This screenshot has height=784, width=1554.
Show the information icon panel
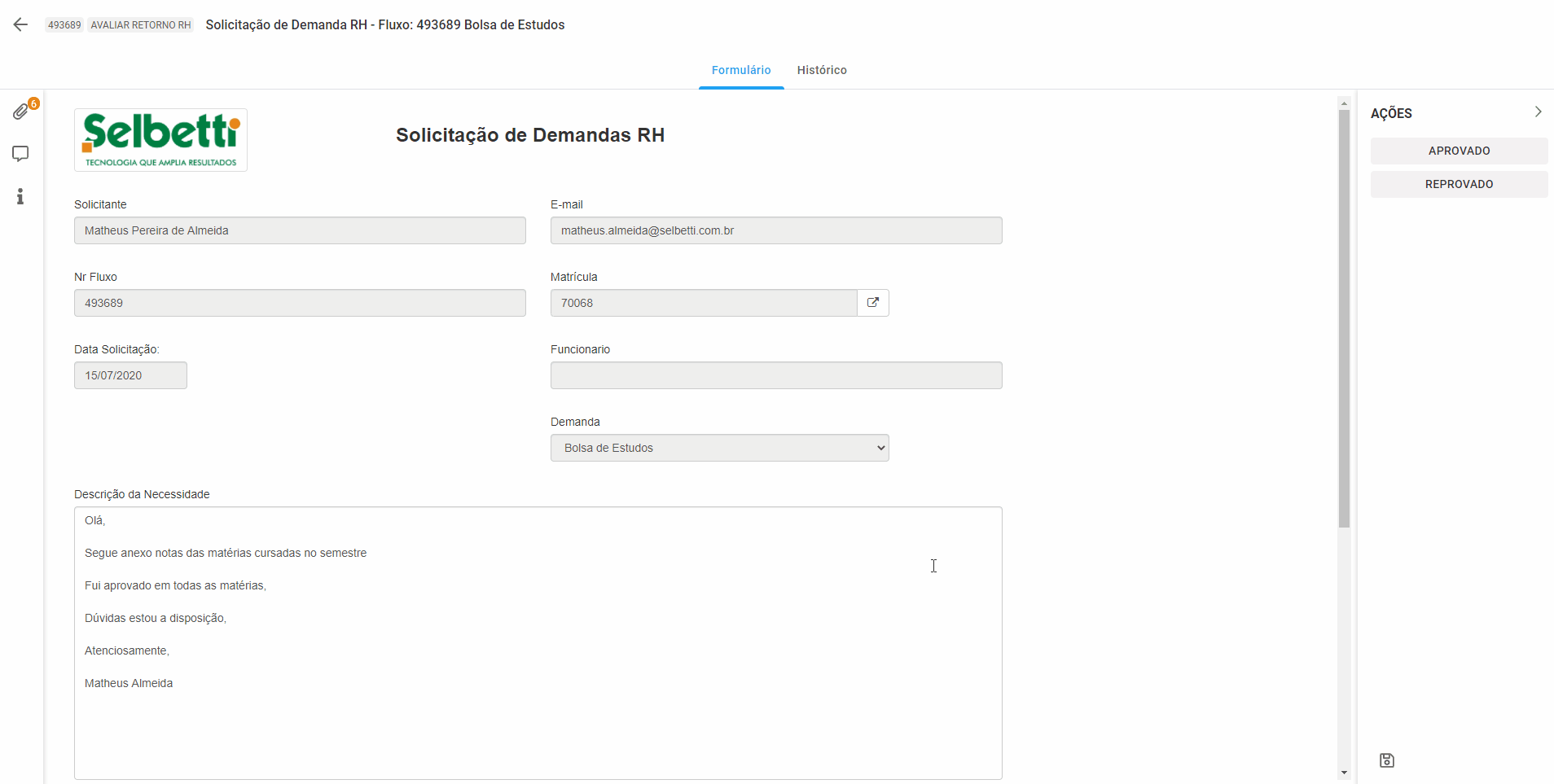click(x=20, y=196)
